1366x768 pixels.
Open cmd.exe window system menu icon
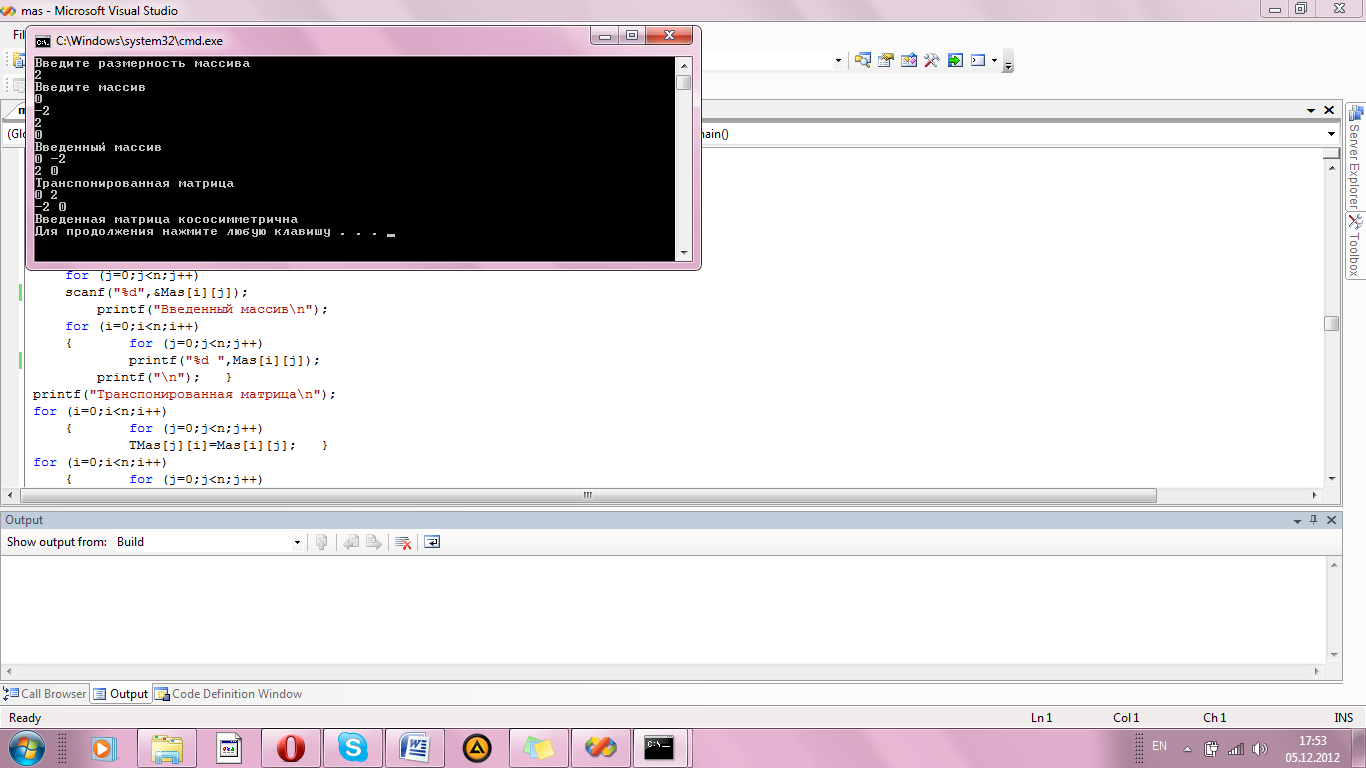(x=43, y=41)
